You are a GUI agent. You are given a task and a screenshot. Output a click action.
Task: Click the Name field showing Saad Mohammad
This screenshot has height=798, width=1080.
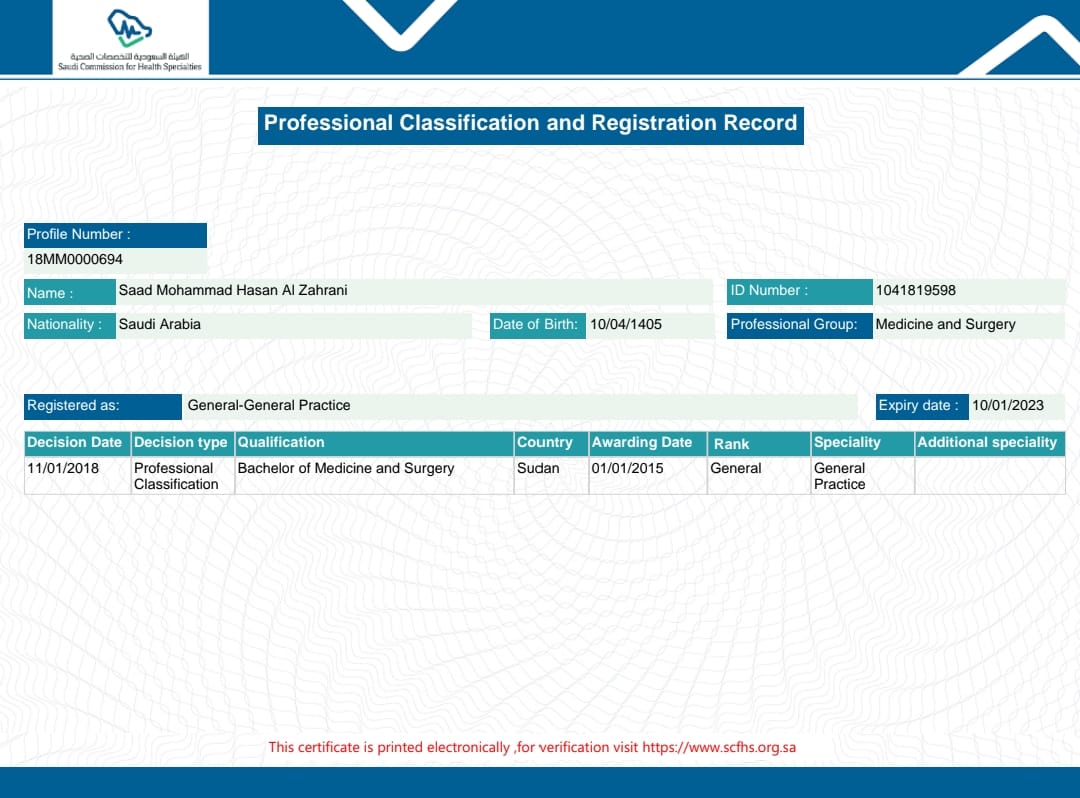(233, 291)
